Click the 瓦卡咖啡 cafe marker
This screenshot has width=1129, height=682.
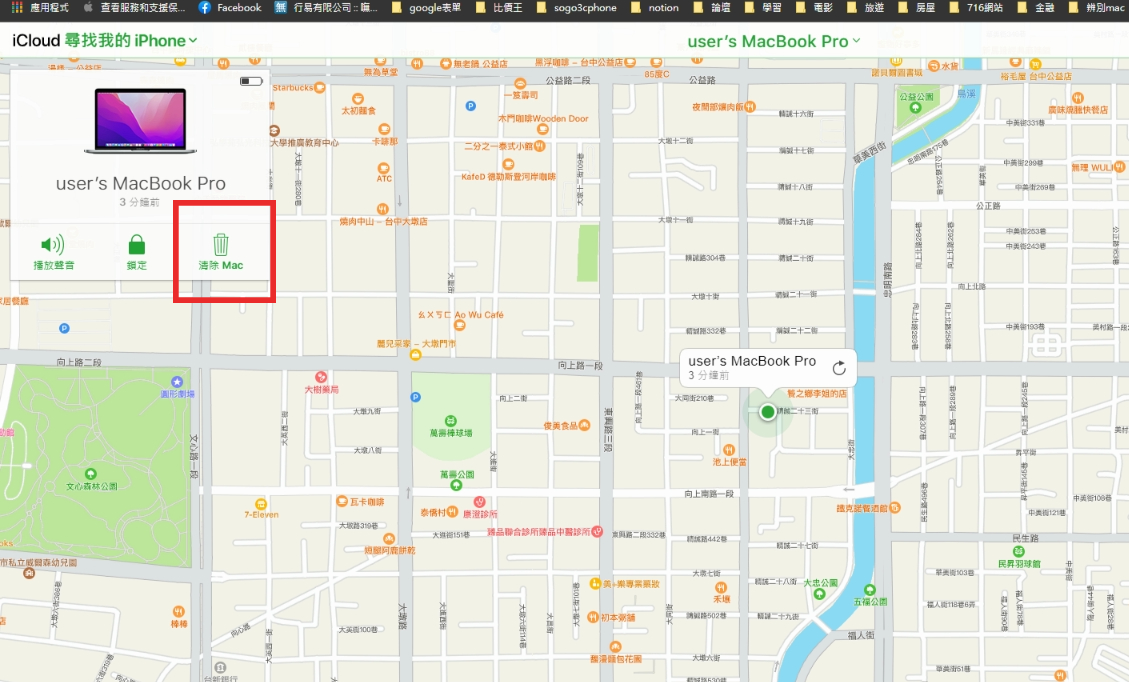pos(343,501)
